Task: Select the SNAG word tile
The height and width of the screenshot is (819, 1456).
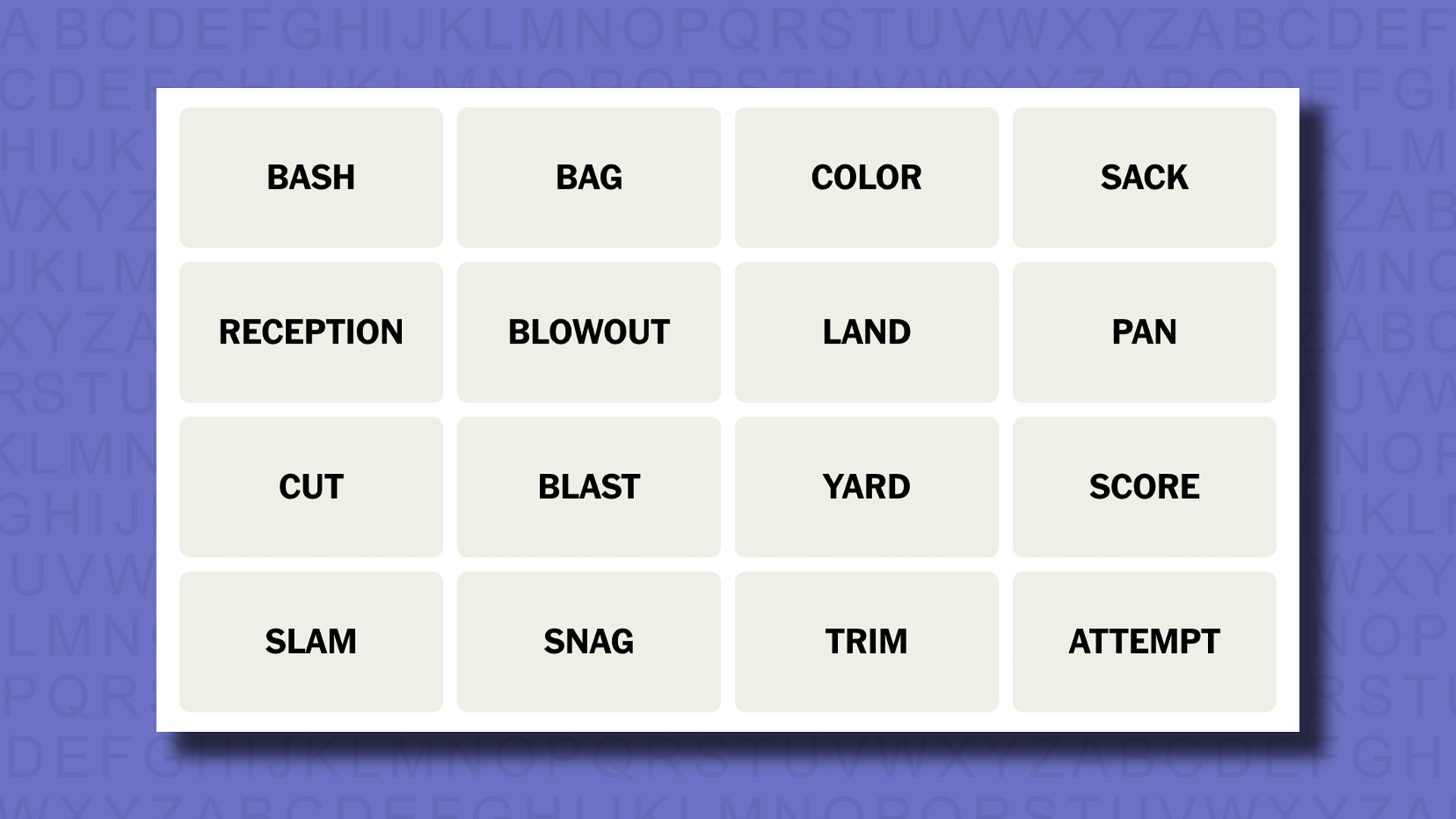Action: (588, 641)
